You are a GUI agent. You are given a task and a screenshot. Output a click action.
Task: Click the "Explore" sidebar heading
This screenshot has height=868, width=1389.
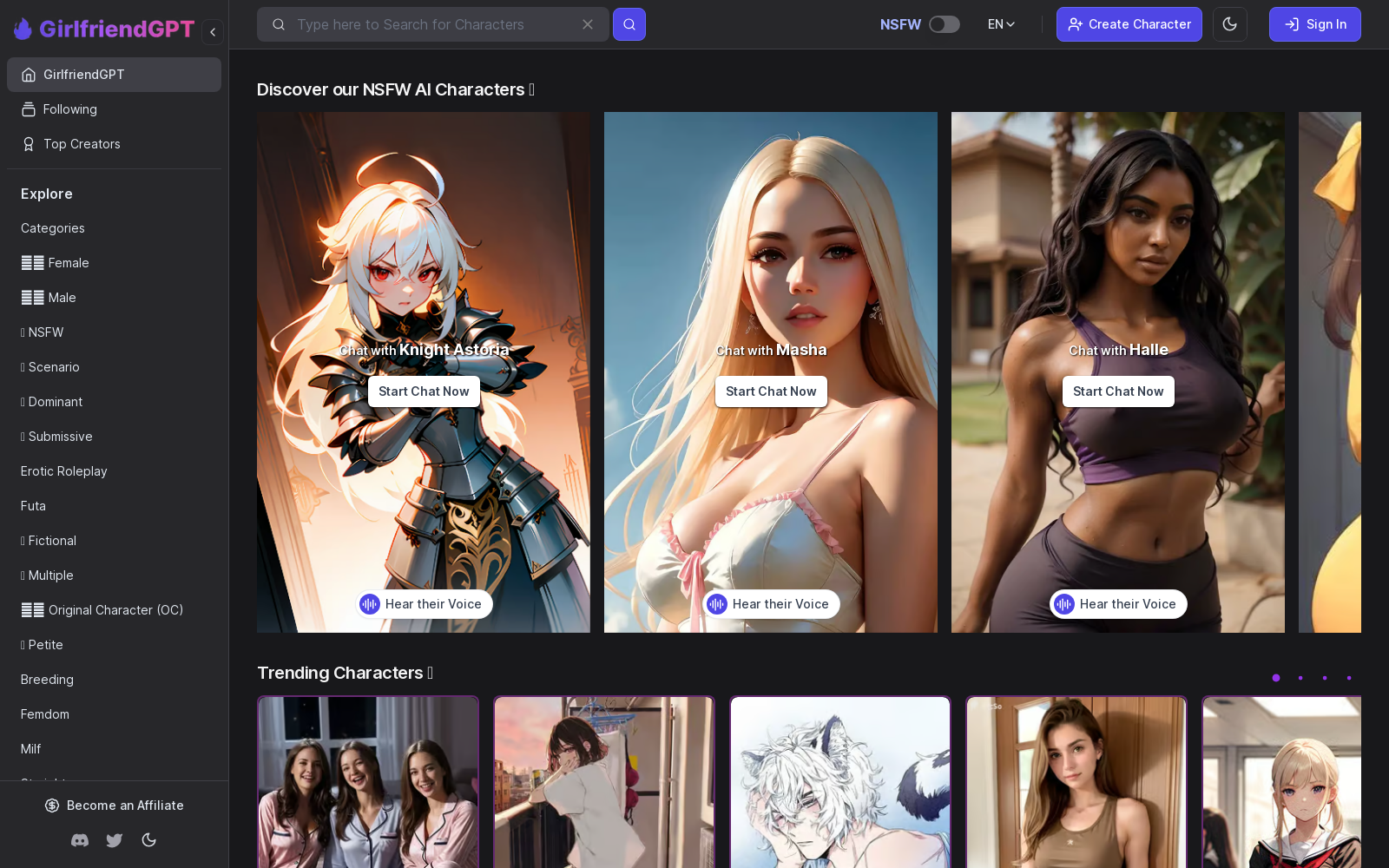tap(47, 194)
